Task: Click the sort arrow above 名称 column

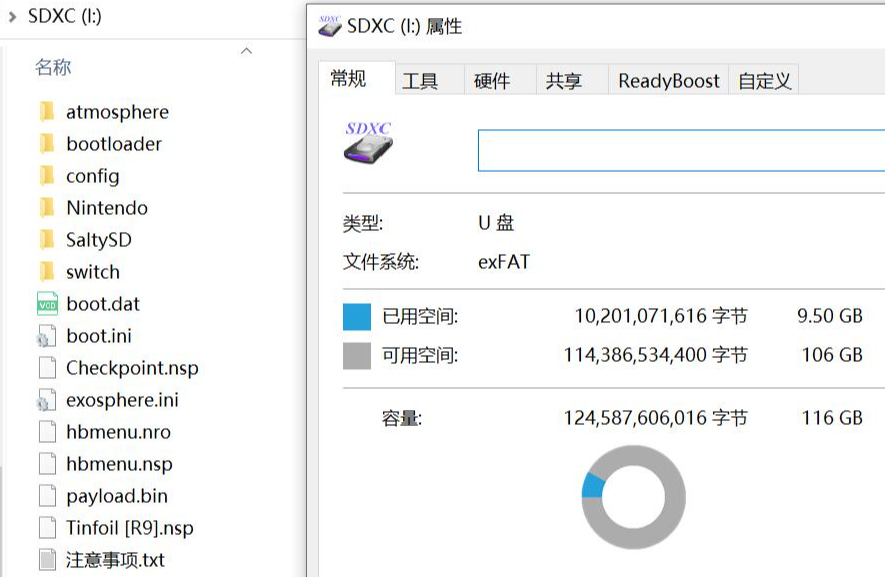Action: point(246,50)
